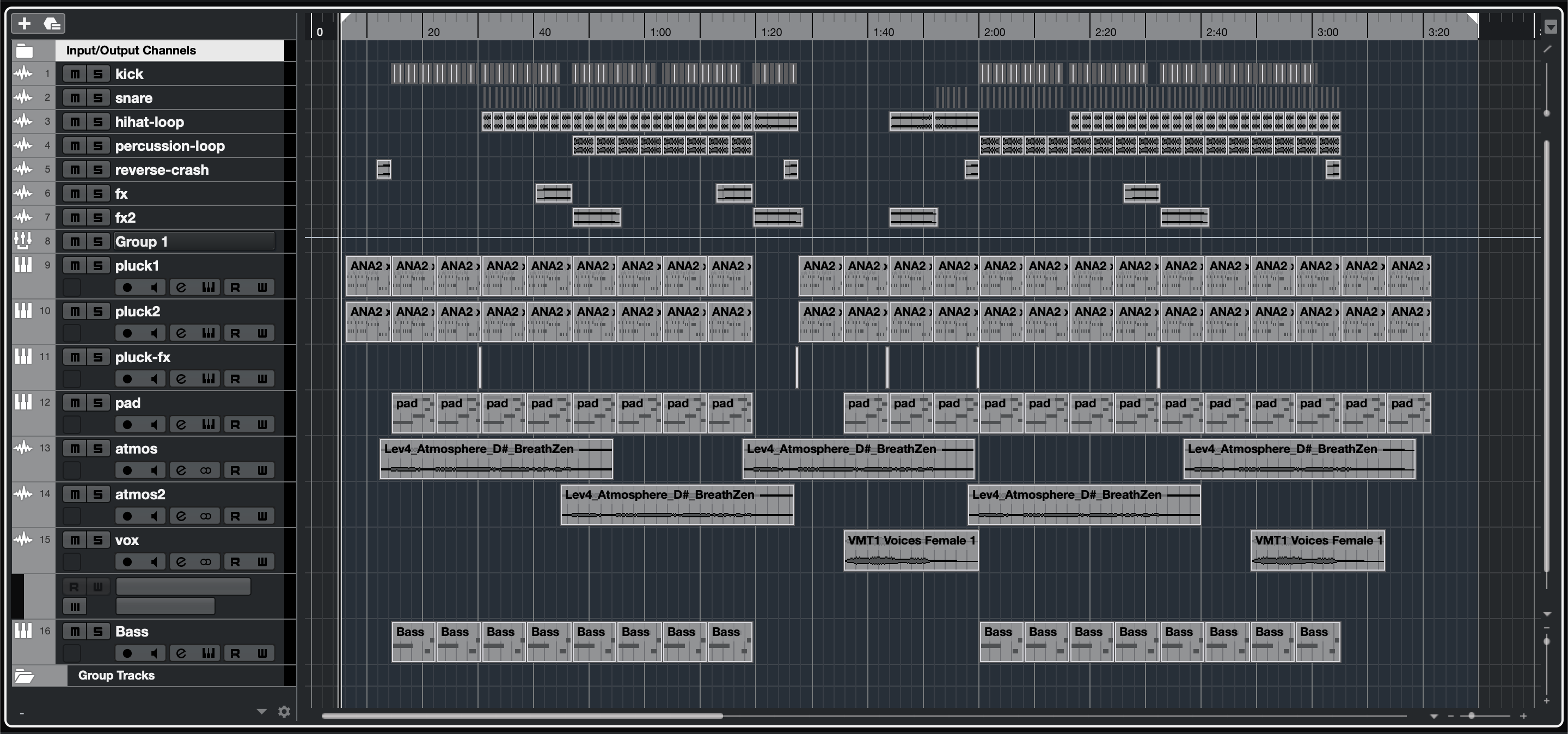This screenshot has width=1568, height=734.
Task: Toggle monitor speaker on pluck2 track
Action: [154, 333]
